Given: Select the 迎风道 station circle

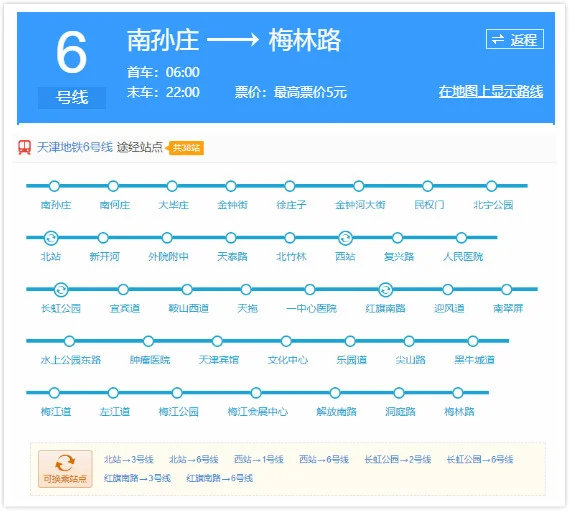Looking at the screenshot, I should pyautogui.click(x=448, y=290).
